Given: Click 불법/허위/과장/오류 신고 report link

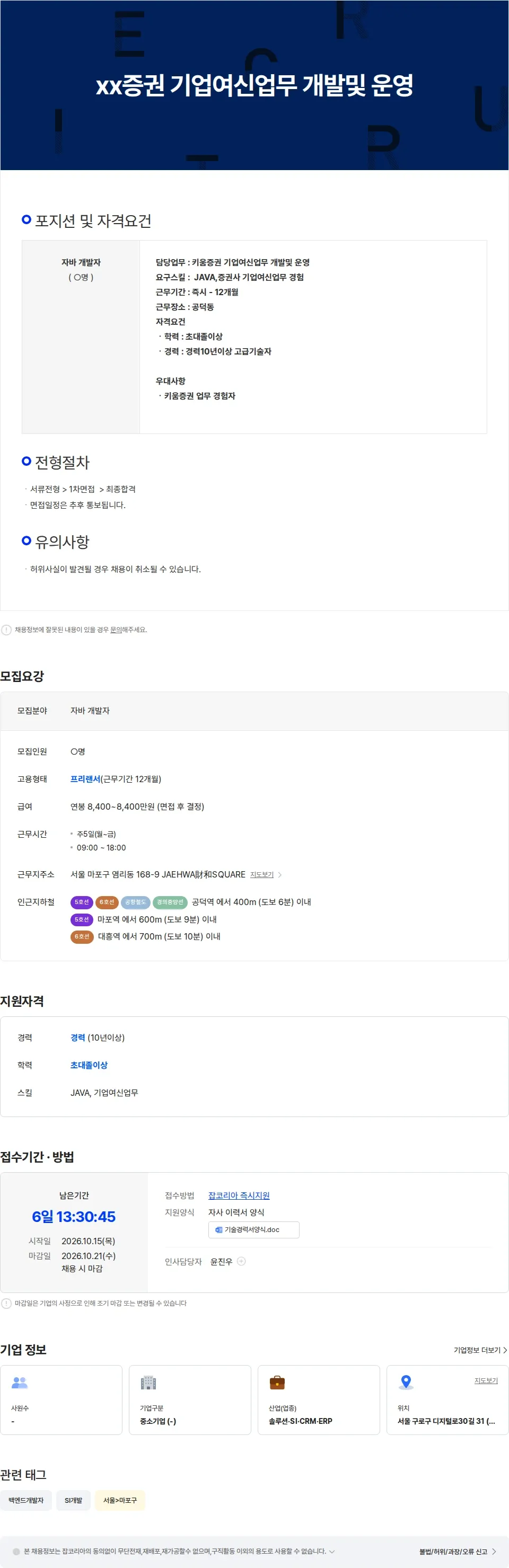Looking at the screenshot, I should [x=453, y=1552].
